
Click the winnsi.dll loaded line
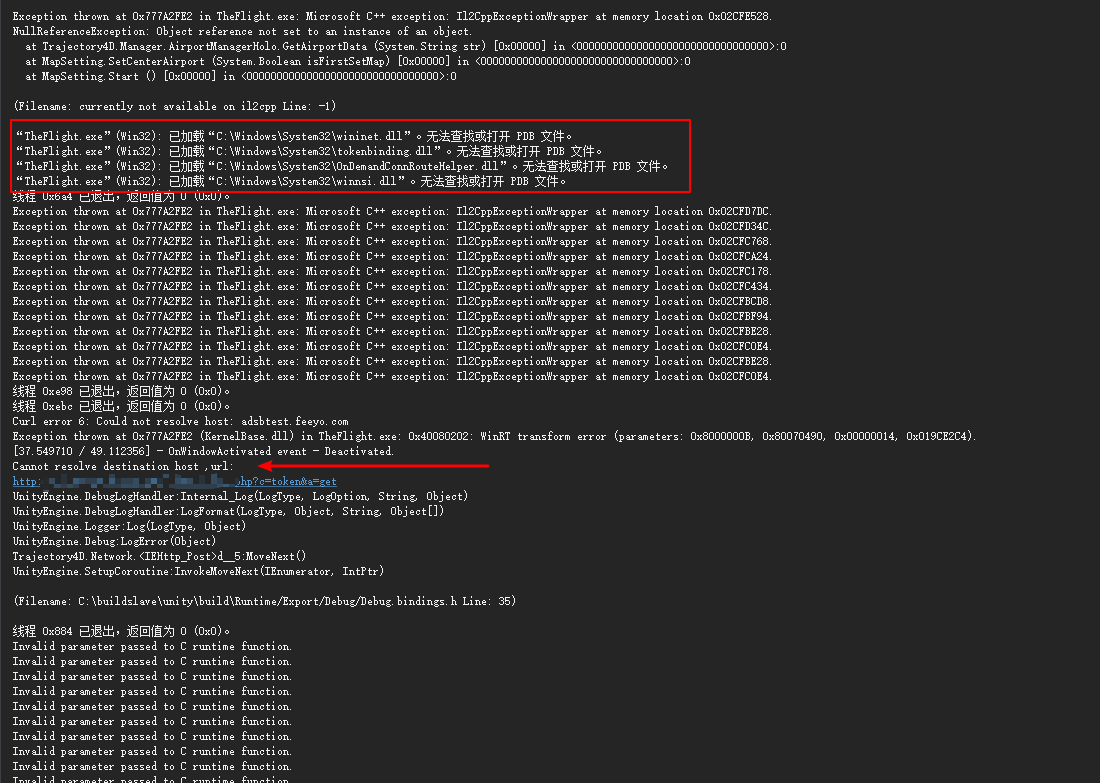pyautogui.click(x=291, y=181)
